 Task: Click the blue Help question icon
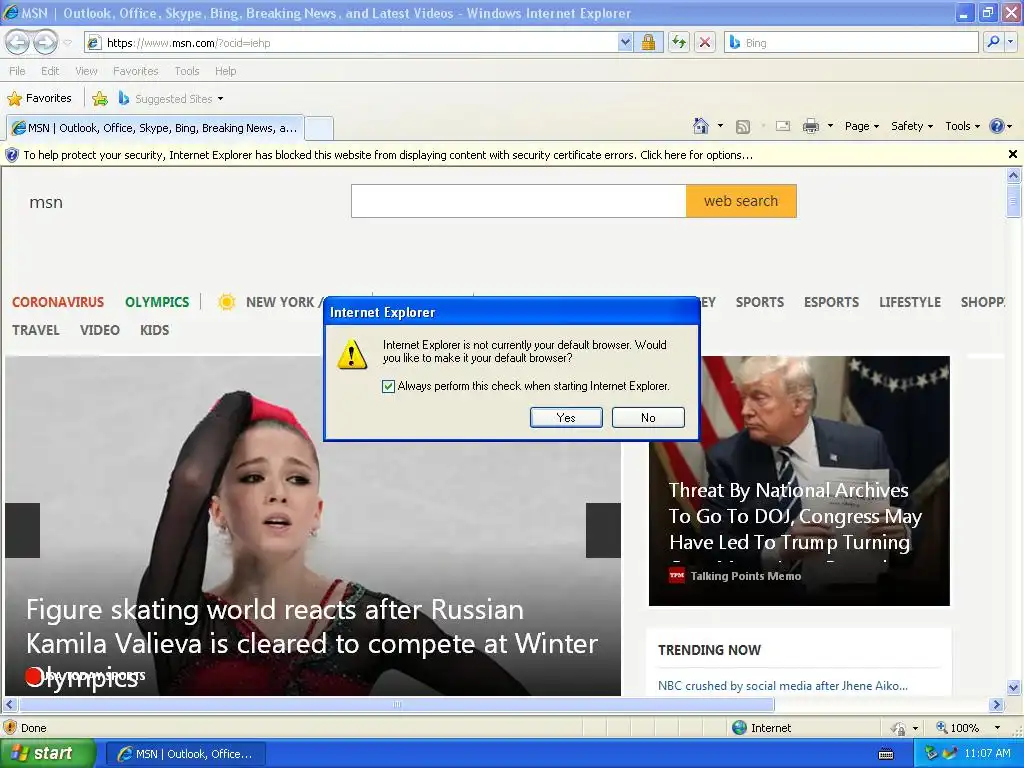(997, 126)
